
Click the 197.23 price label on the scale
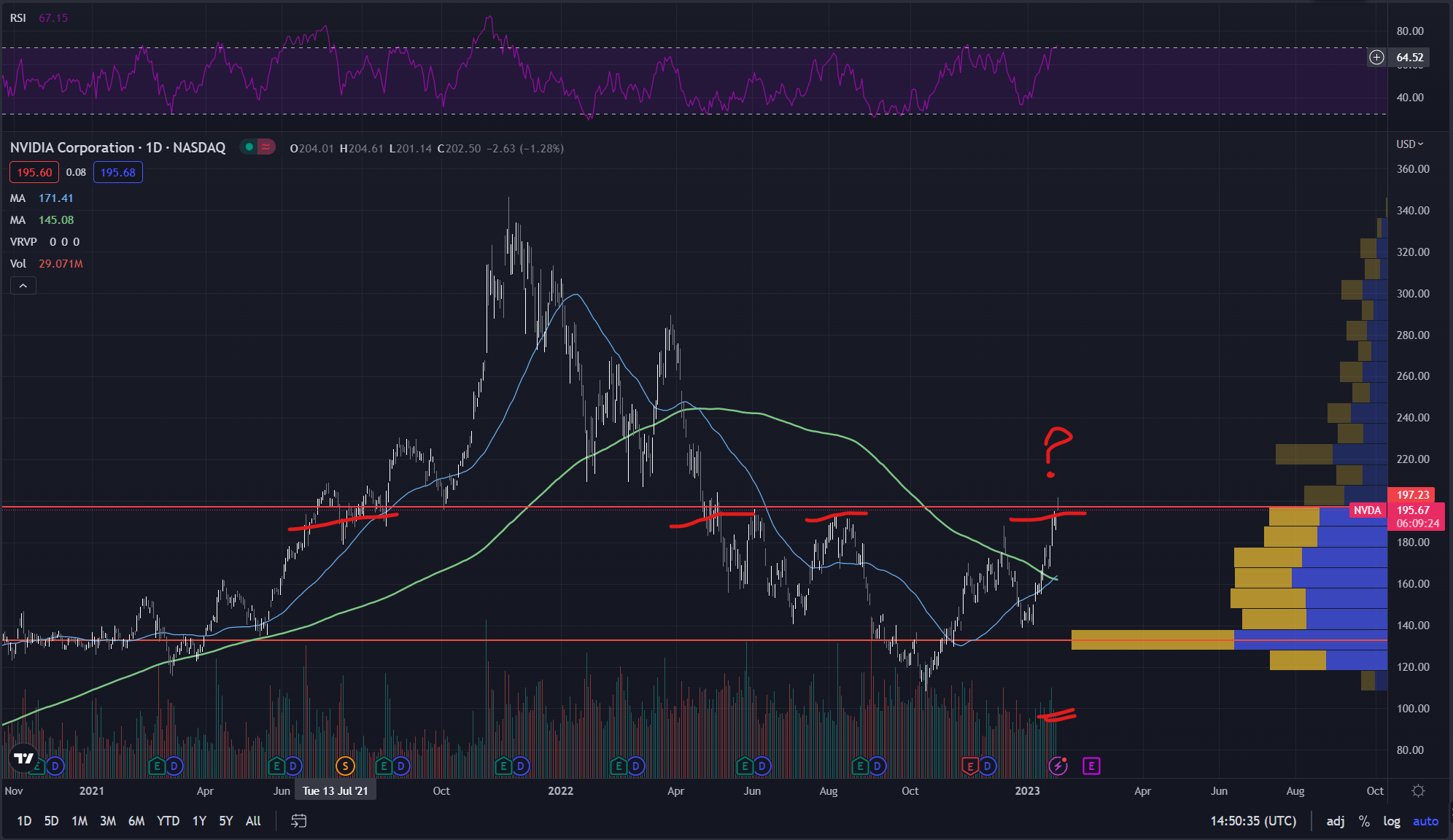1411,495
